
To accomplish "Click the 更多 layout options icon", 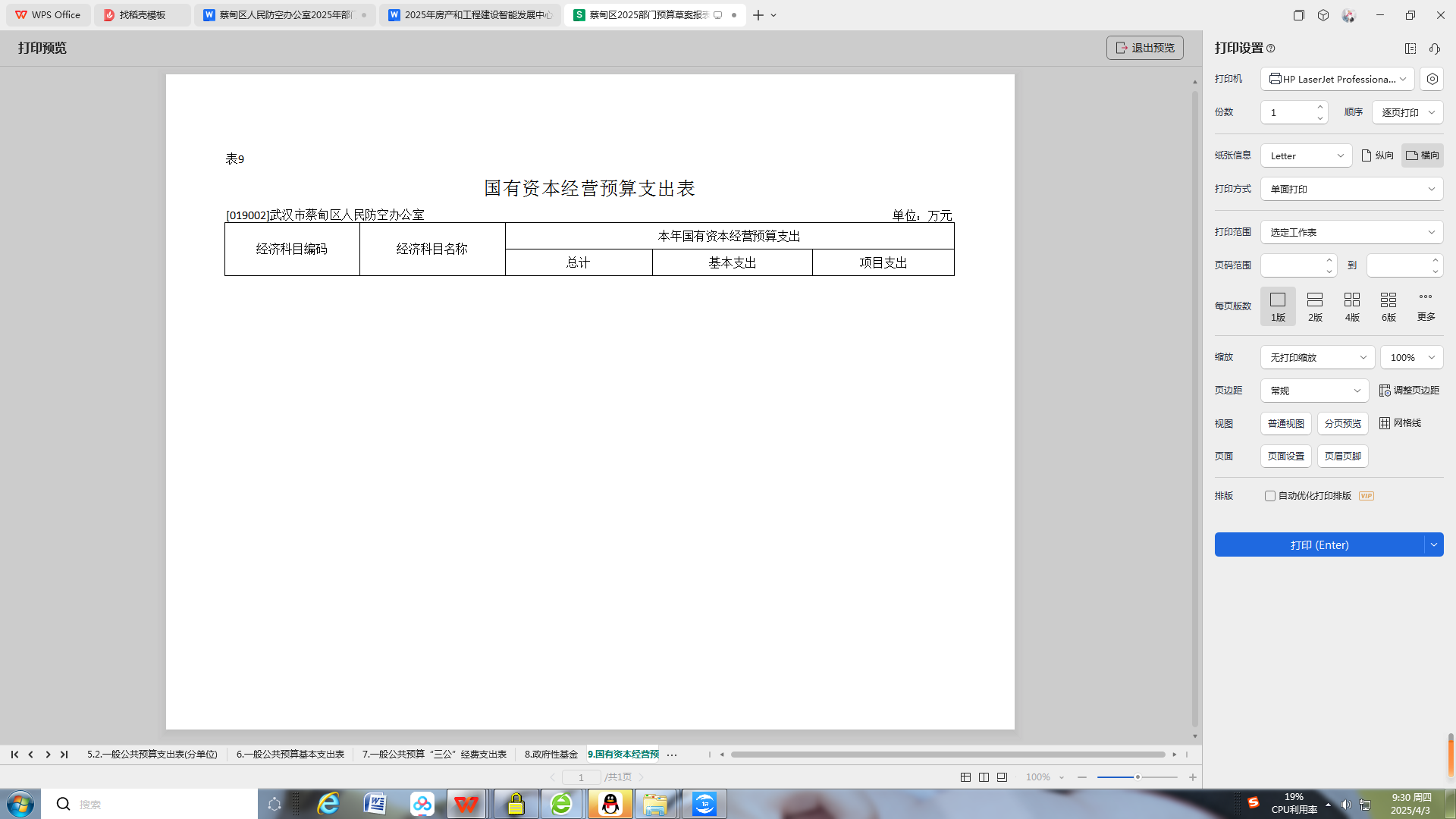I will pyautogui.click(x=1426, y=305).
